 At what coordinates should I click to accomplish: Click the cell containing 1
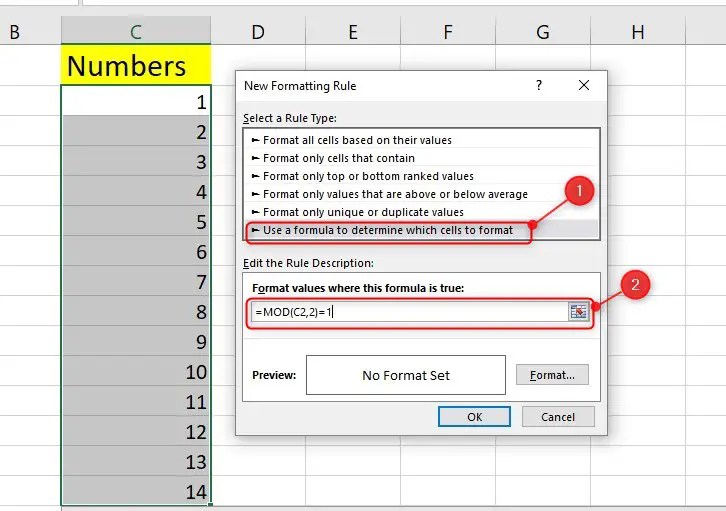coord(136,101)
